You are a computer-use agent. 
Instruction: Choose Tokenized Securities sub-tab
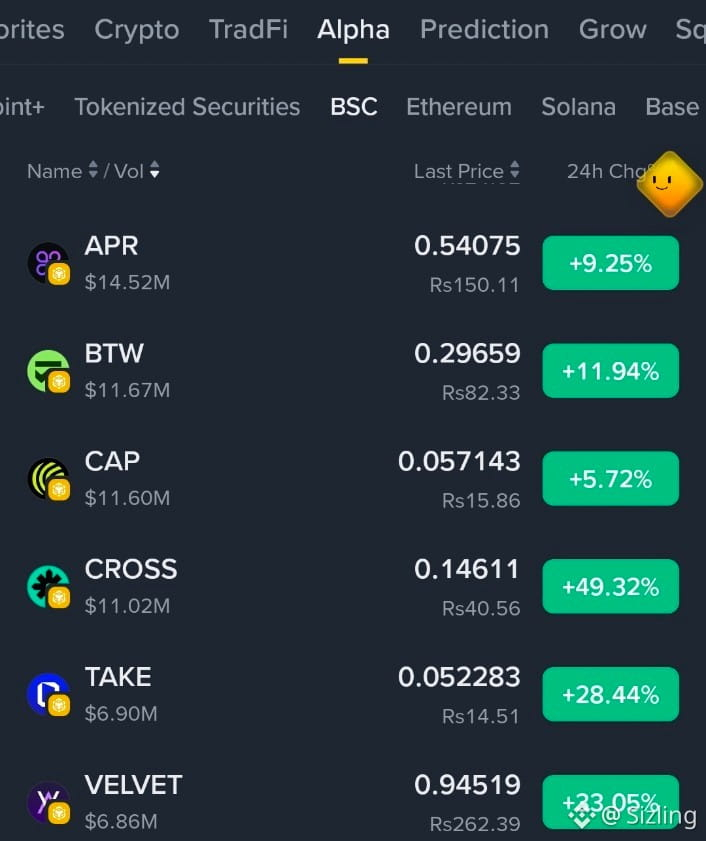(x=187, y=107)
